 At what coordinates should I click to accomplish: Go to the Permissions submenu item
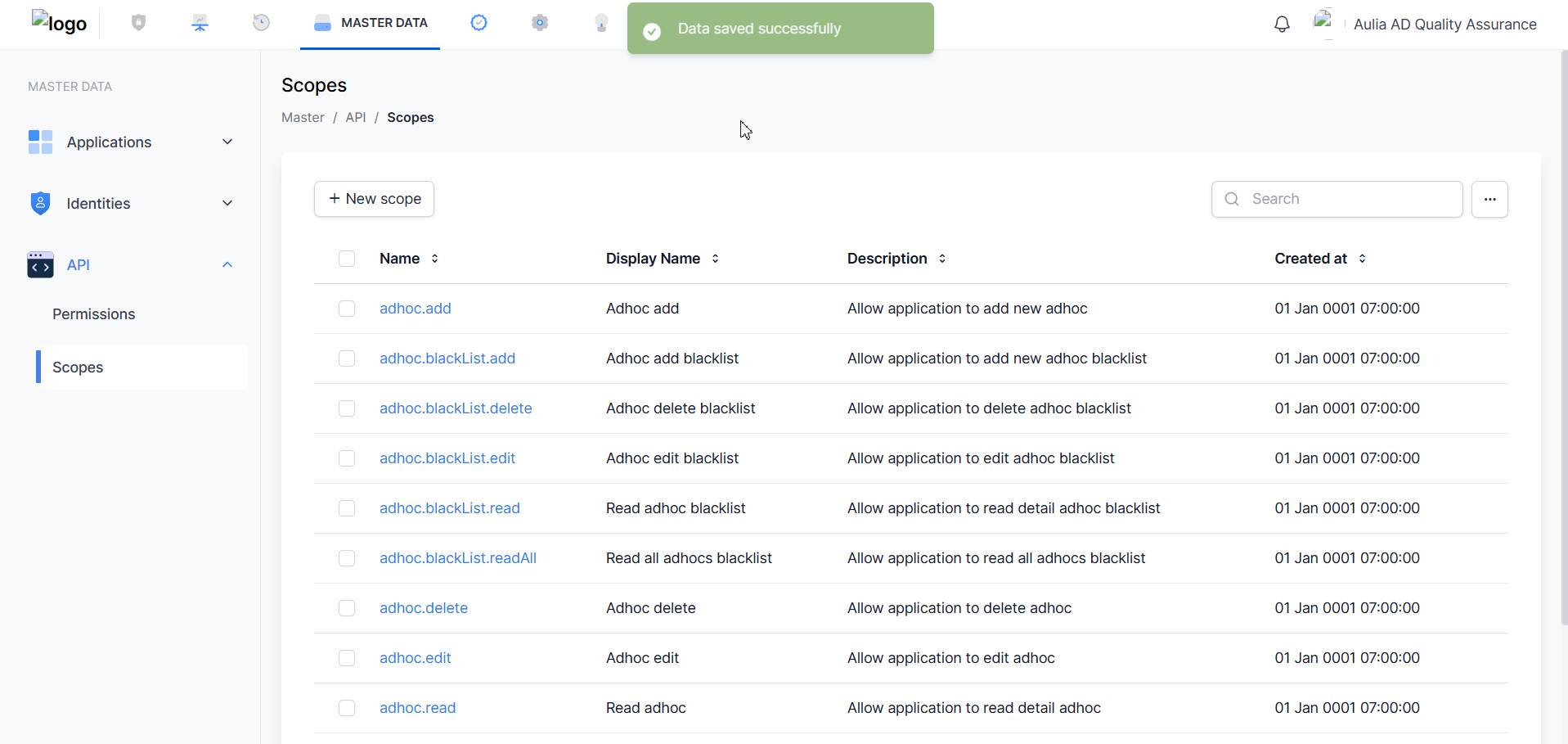pos(93,314)
